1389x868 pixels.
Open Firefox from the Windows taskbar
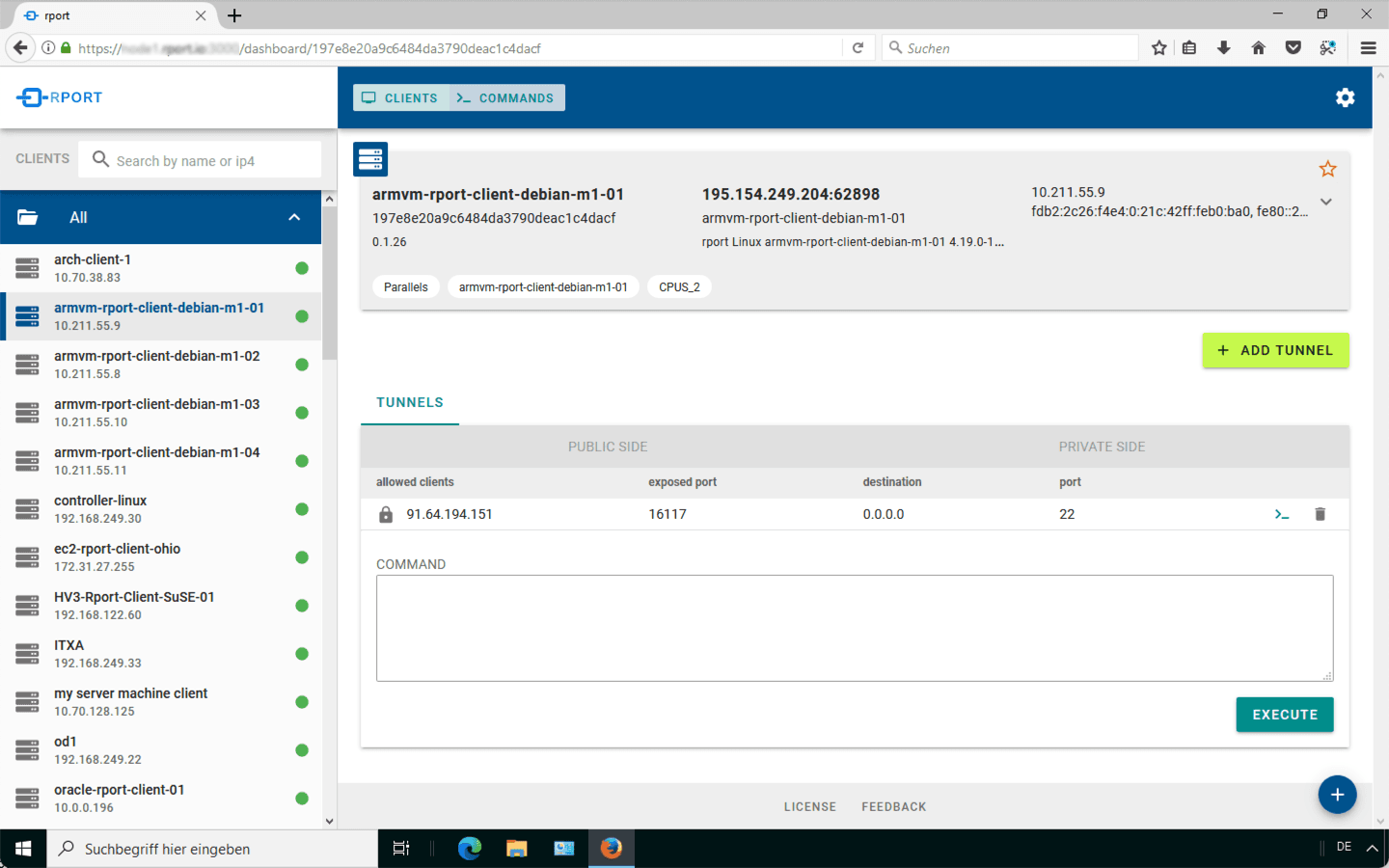612,848
